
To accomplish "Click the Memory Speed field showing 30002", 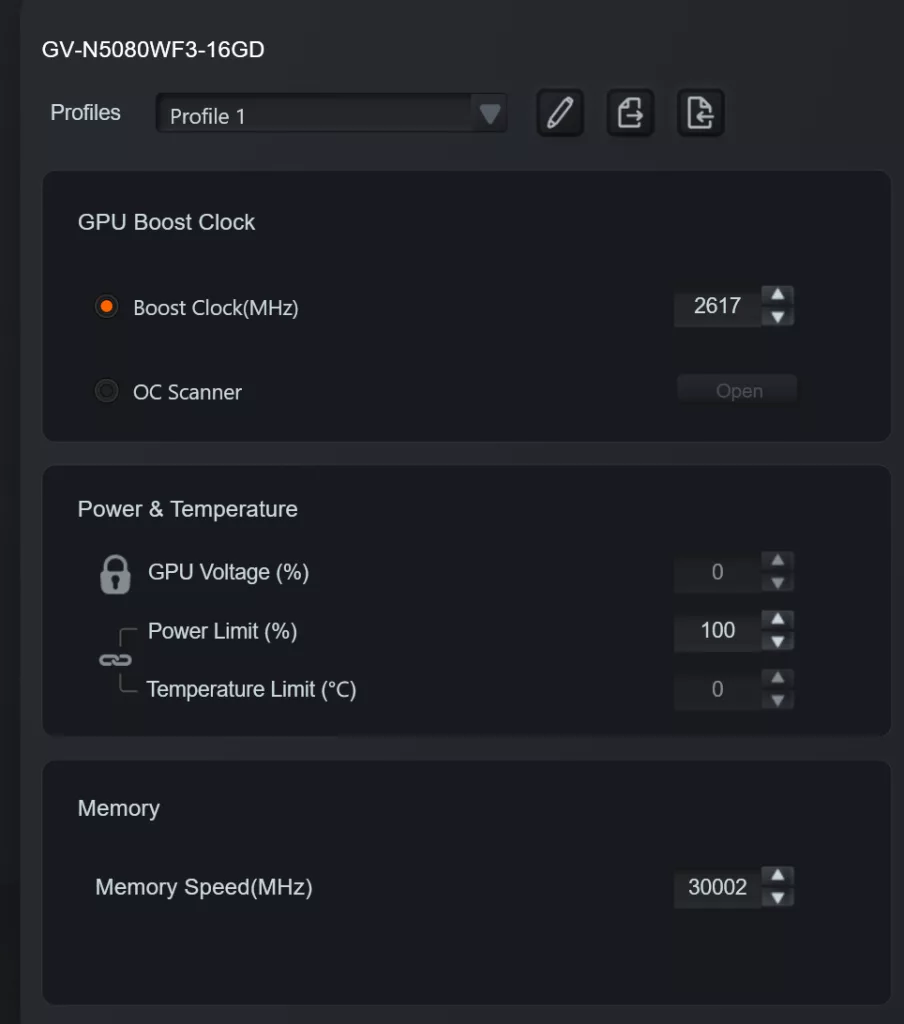I will (718, 886).
